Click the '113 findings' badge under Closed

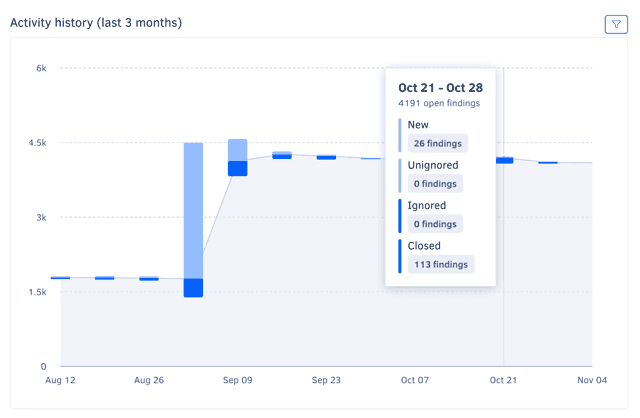coord(441,264)
